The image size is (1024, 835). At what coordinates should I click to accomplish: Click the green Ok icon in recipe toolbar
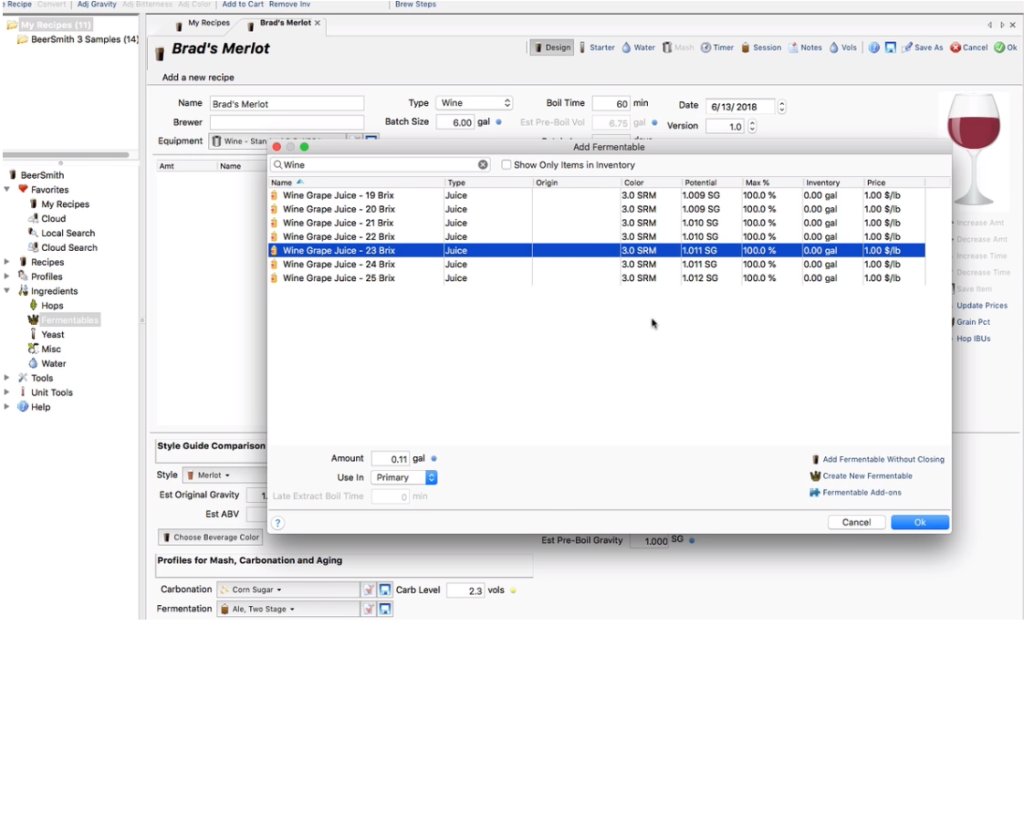pyautogui.click(x=999, y=48)
